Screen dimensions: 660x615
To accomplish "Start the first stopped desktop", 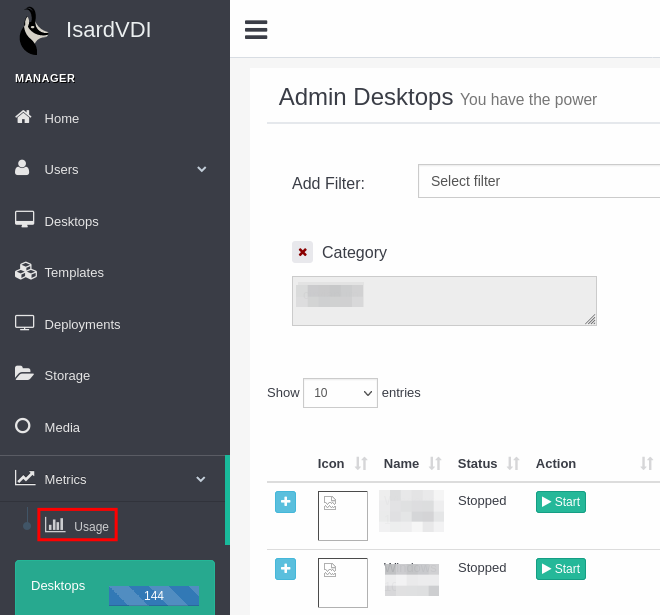I will point(560,502).
